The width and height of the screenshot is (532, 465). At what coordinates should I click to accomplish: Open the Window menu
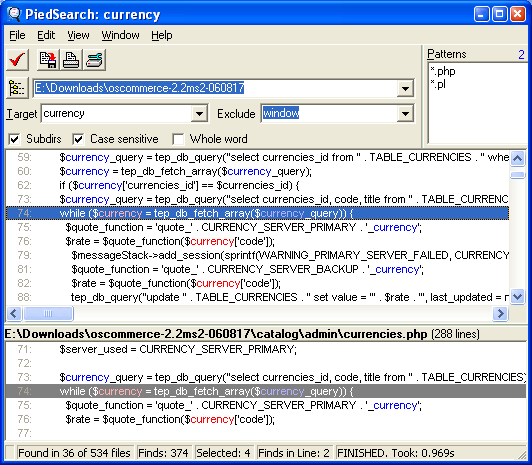click(x=120, y=35)
